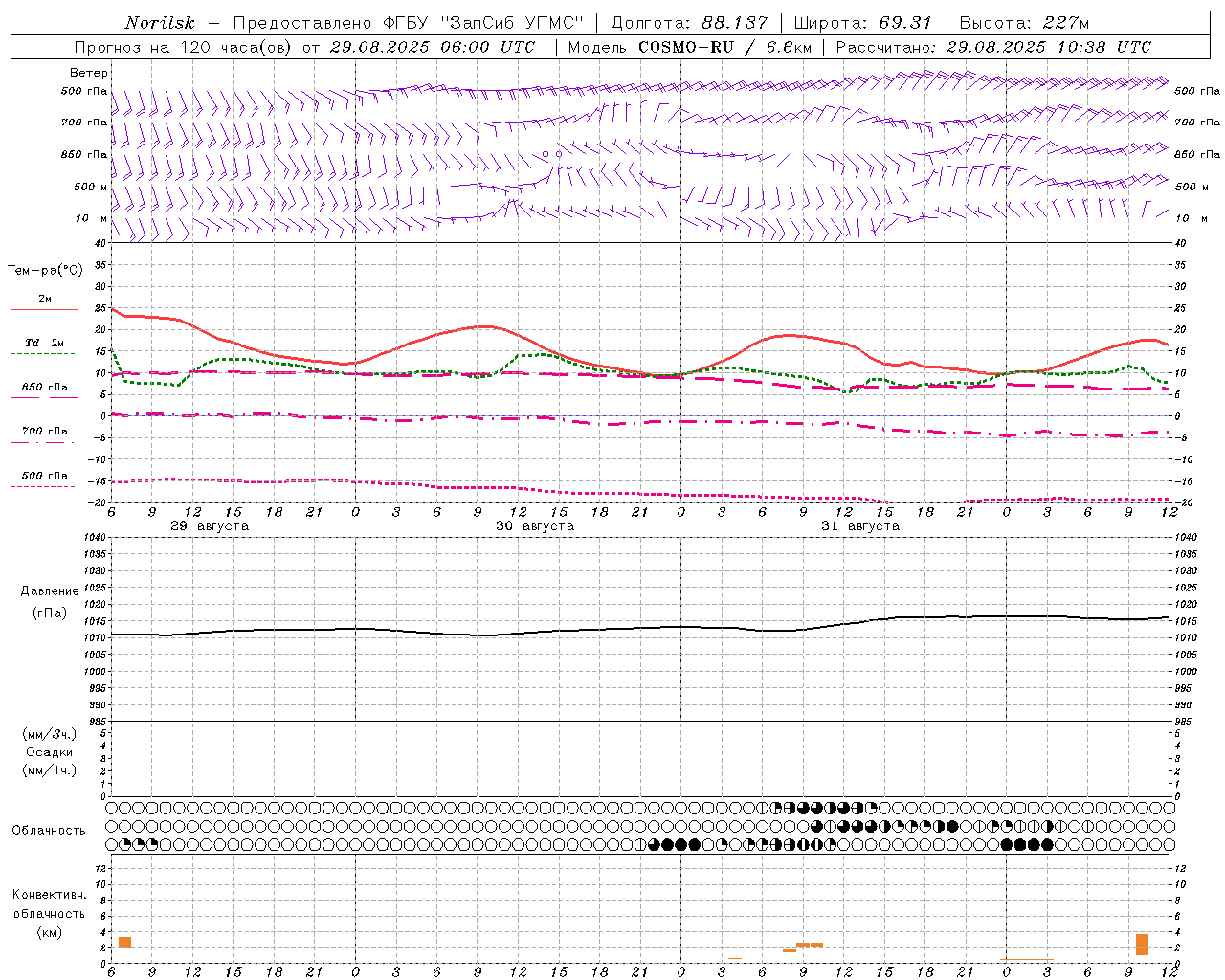Click the green dashed sample under Td 2м legend
Screen dimensions: 1225x980
click(42, 353)
